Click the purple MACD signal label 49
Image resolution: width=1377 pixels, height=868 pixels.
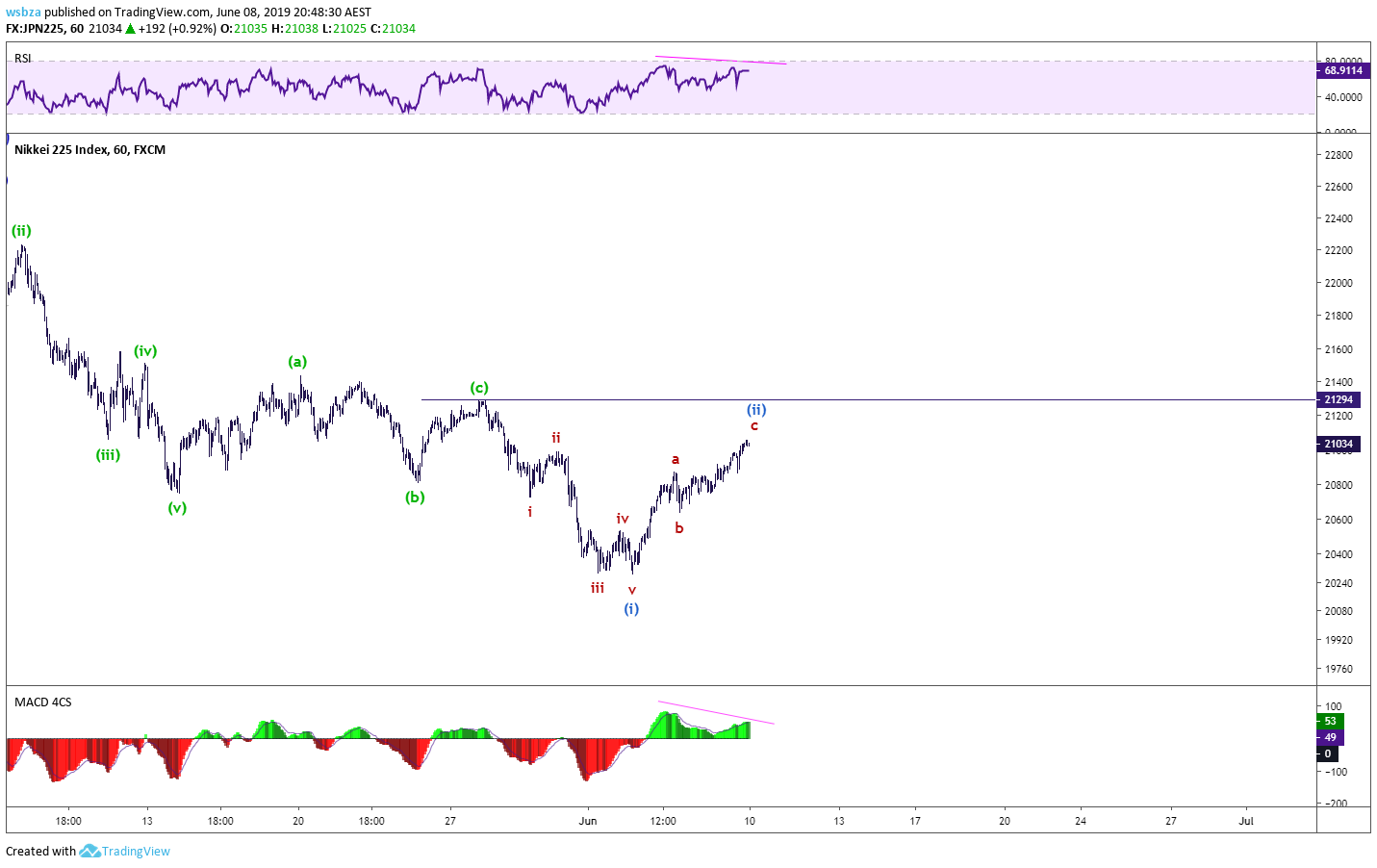pos(1330,737)
